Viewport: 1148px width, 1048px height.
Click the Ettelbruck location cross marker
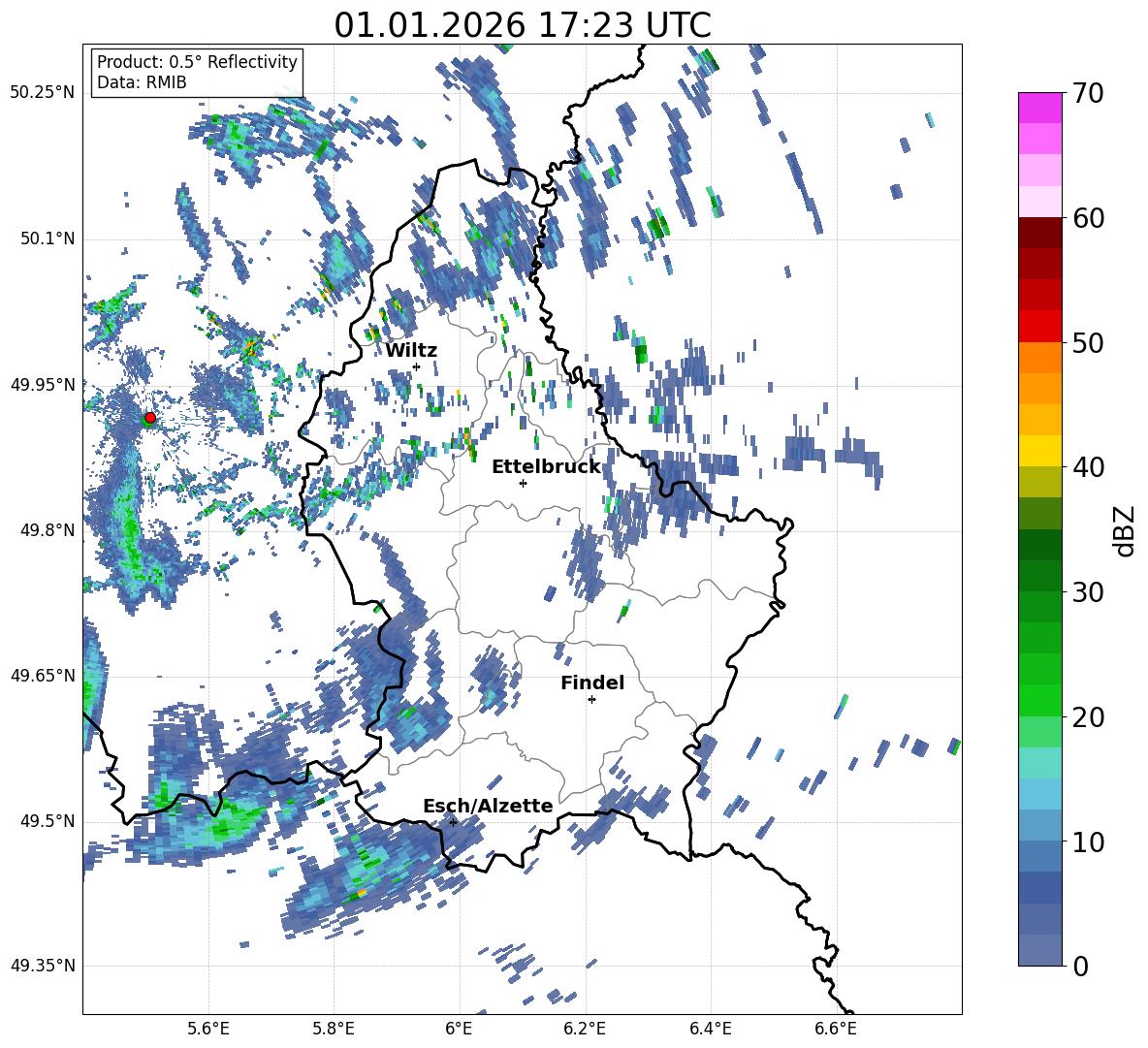523,483
